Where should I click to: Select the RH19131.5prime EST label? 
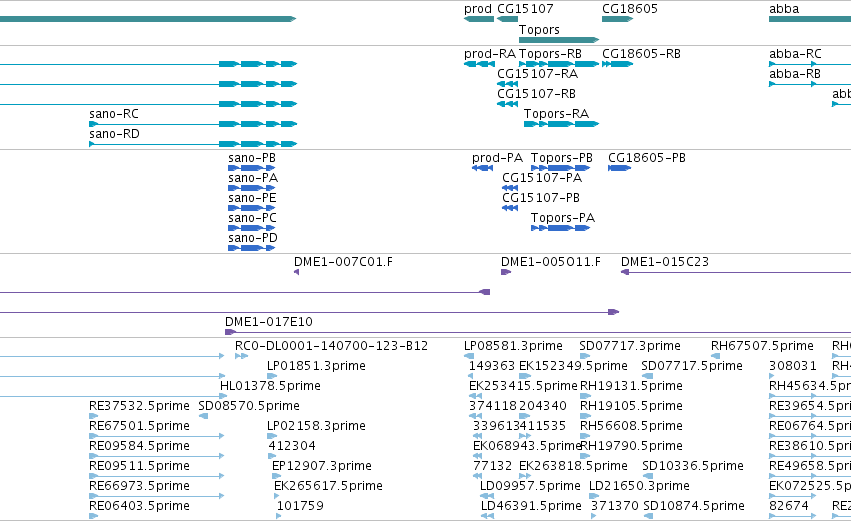pyautogui.click(x=631, y=387)
